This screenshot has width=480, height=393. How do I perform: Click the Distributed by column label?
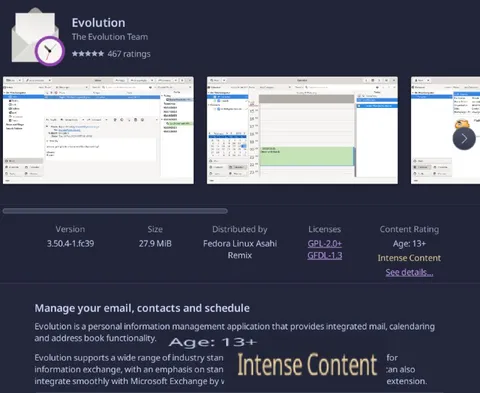[x=240, y=229]
